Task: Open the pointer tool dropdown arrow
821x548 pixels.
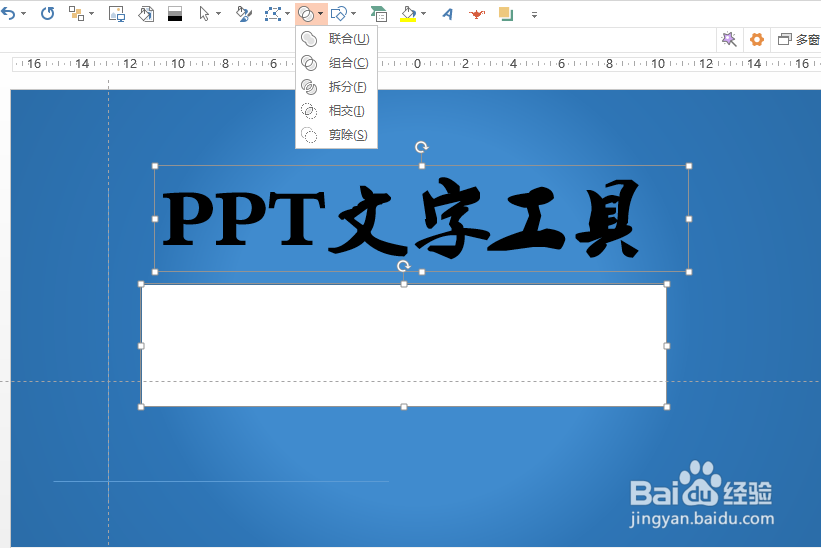Action: click(x=218, y=14)
